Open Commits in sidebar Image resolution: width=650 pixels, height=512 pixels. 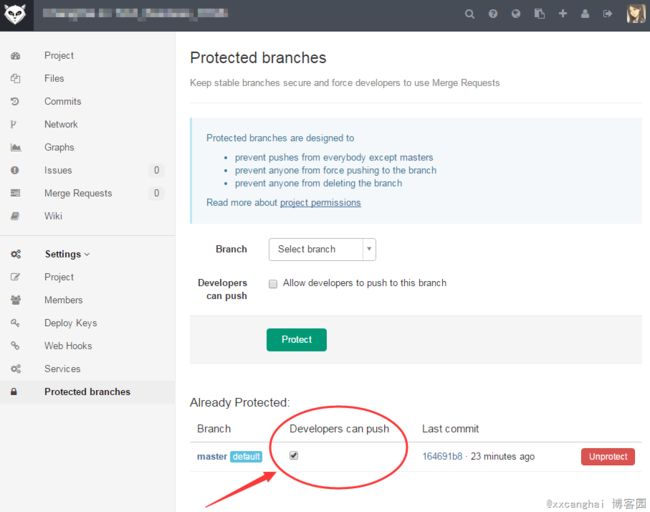point(63,101)
